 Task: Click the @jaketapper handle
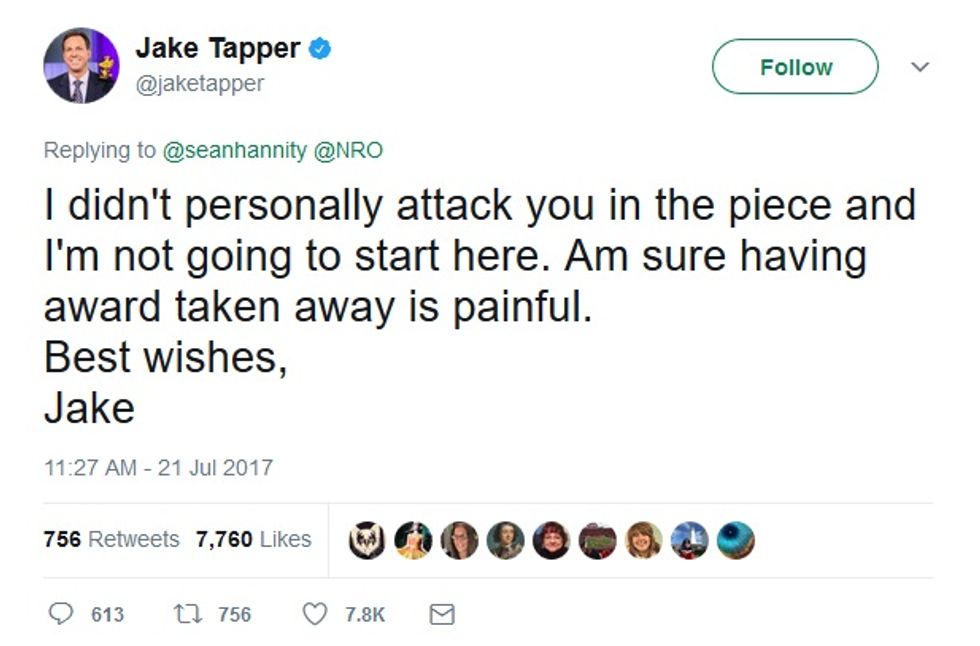(200, 84)
